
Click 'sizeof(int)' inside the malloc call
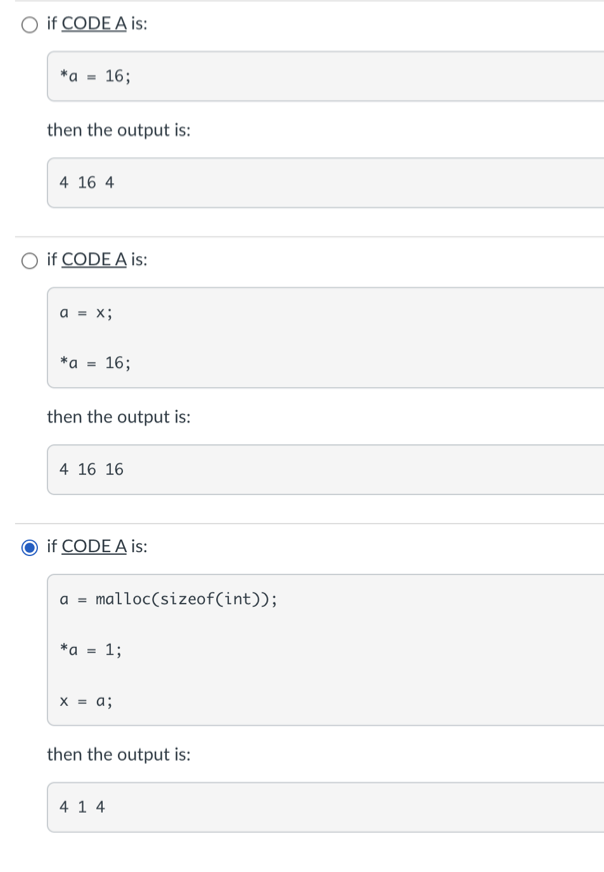208,599
